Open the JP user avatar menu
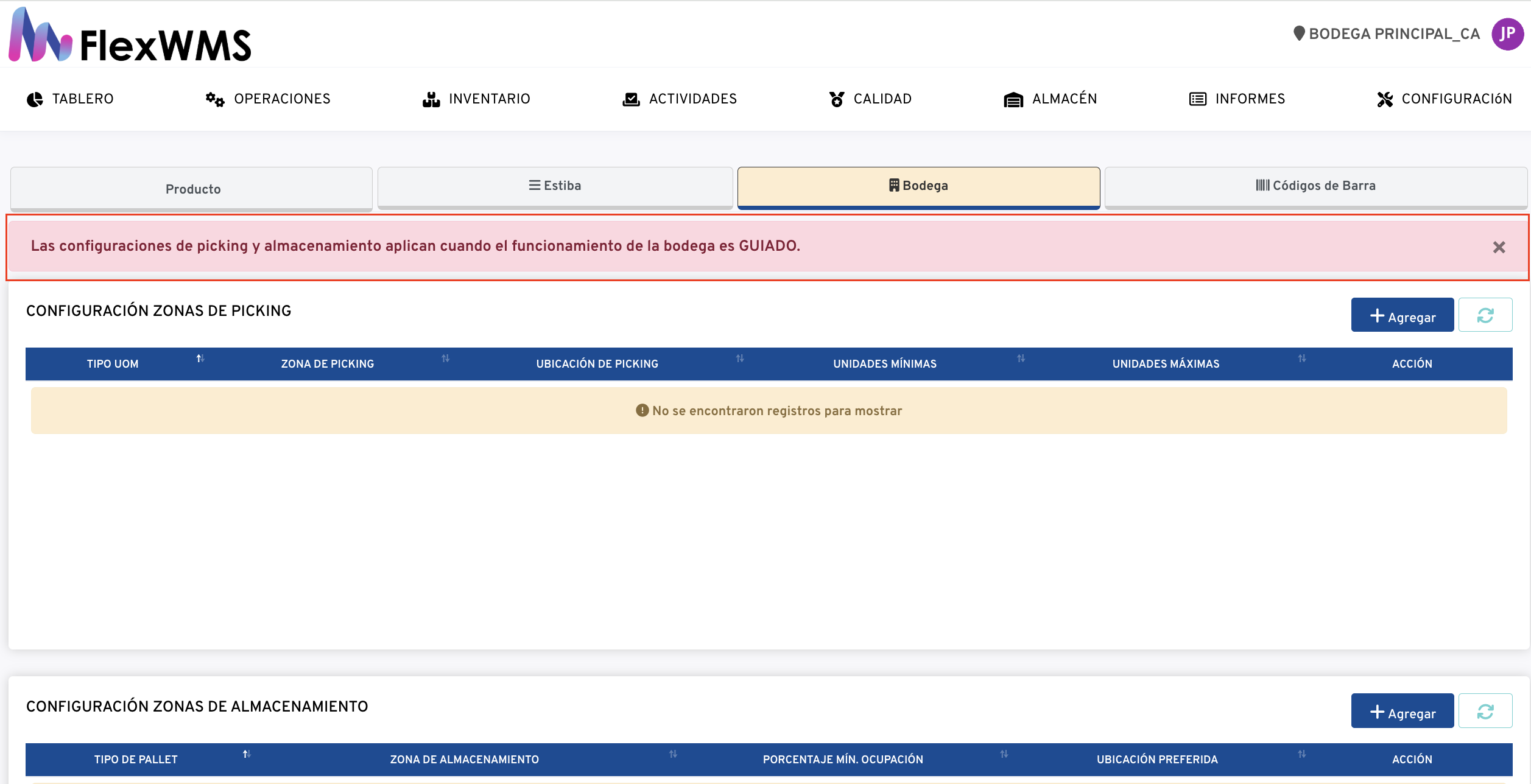This screenshot has height=784, width=1531. [x=1507, y=34]
